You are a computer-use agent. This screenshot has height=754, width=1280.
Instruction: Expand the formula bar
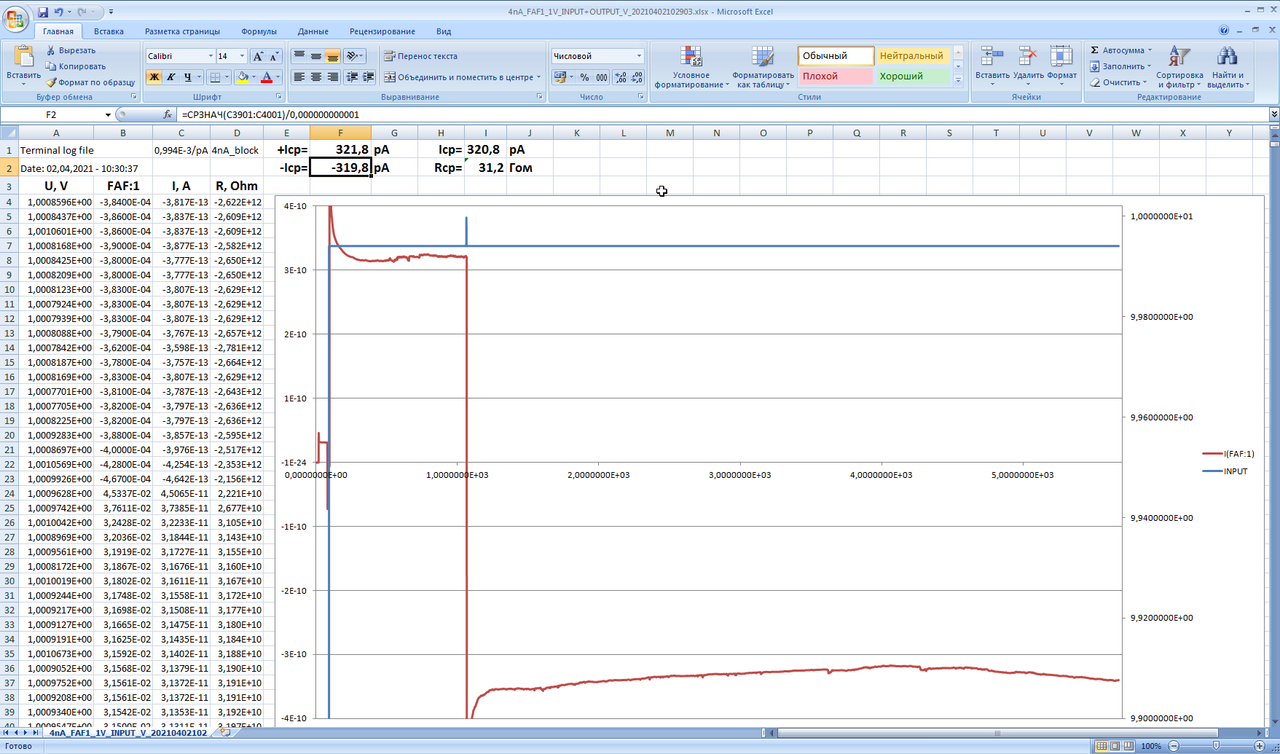tap(1274, 115)
